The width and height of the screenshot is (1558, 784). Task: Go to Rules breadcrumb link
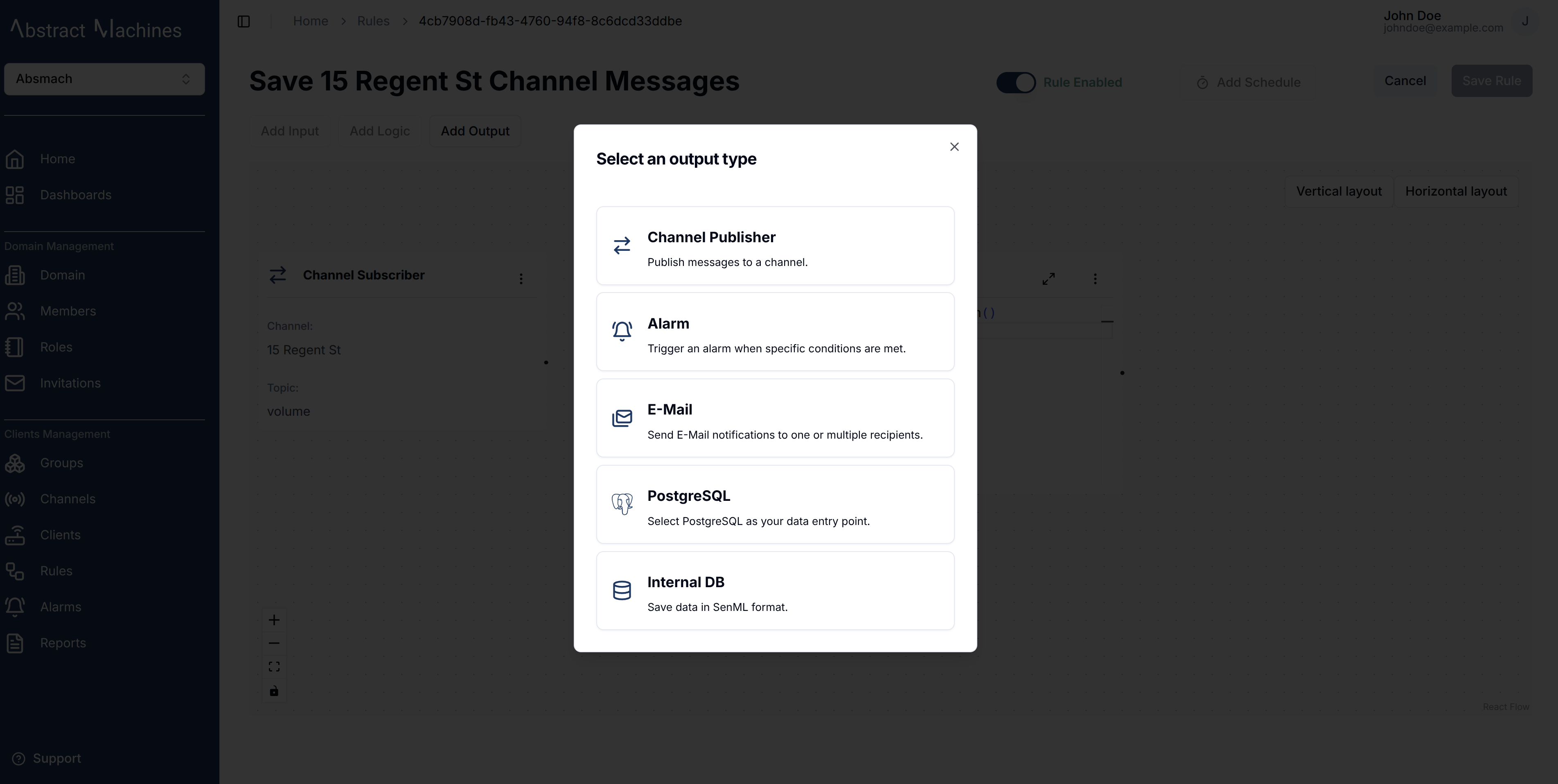(x=373, y=21)
